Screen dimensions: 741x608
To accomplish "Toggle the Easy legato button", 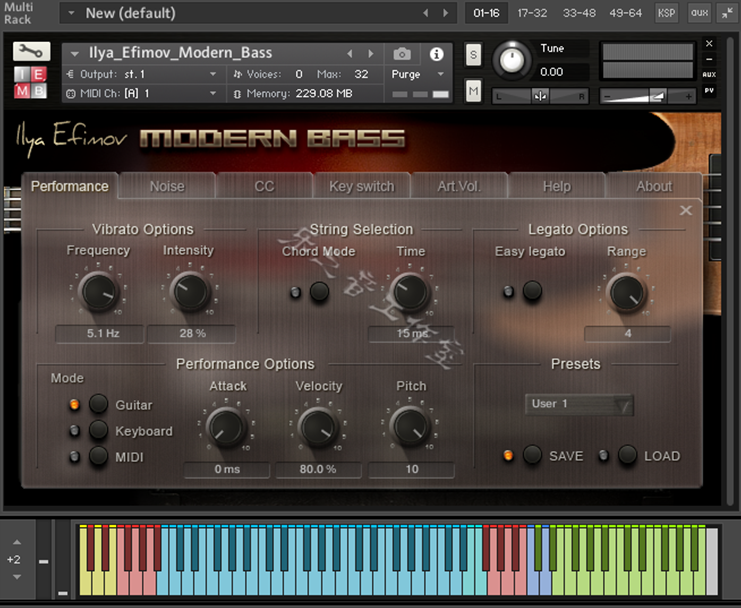I will click(x=532, y=291).
